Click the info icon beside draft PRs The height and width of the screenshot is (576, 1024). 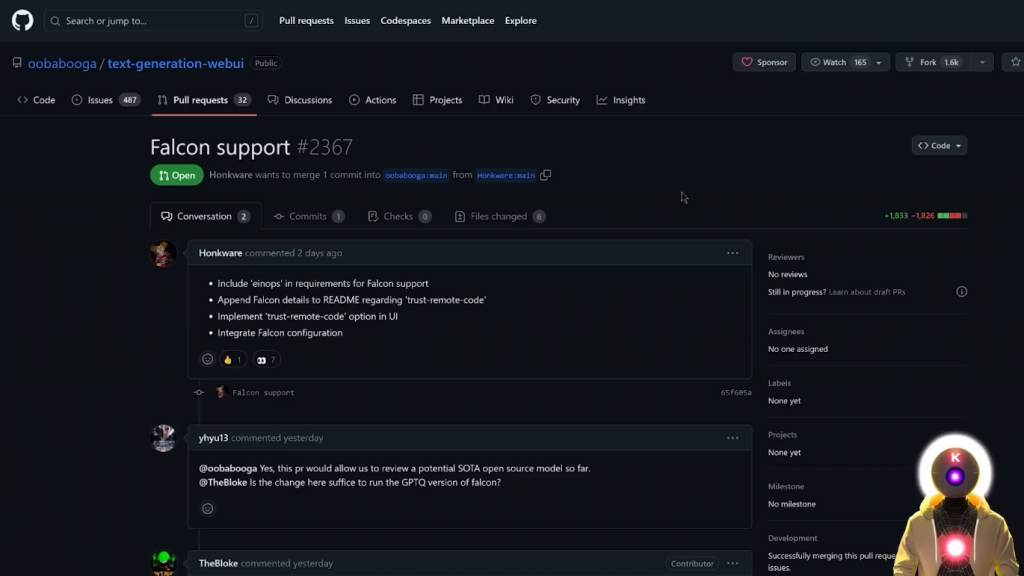[x=962, y=292]
